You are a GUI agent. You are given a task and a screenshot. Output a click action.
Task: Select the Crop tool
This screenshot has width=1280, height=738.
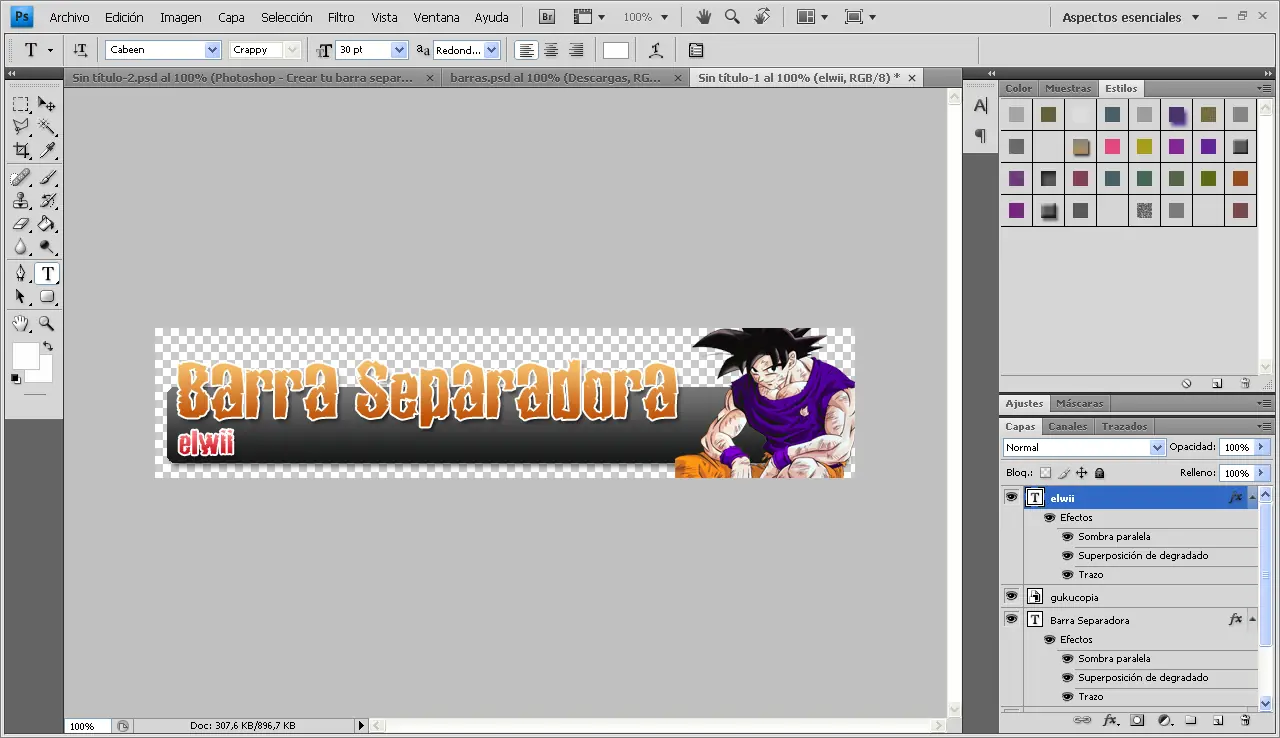pos(20,150)
